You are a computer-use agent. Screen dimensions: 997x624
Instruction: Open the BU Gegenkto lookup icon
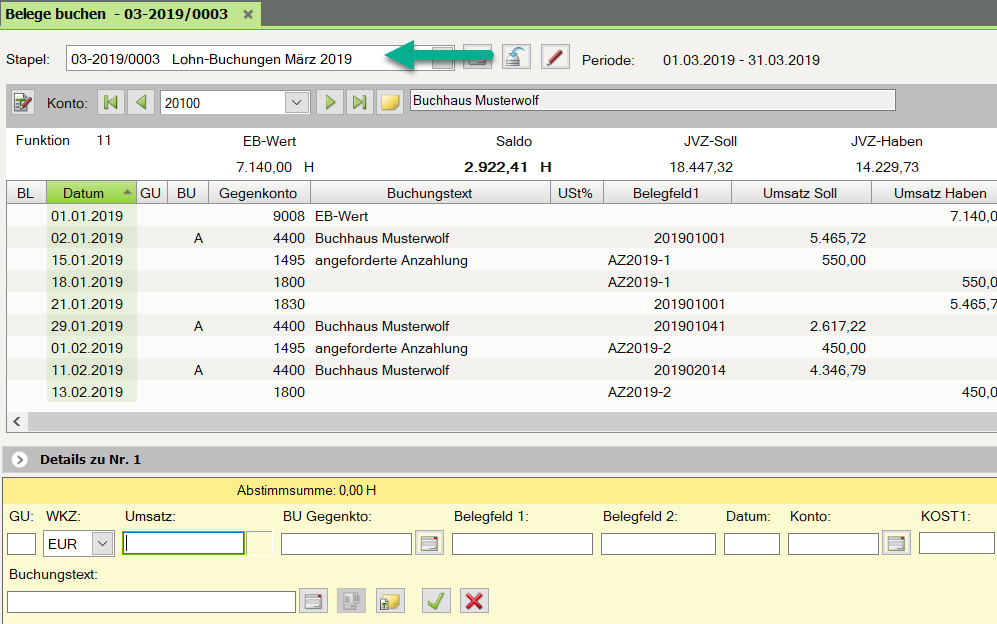pos(429,543)
